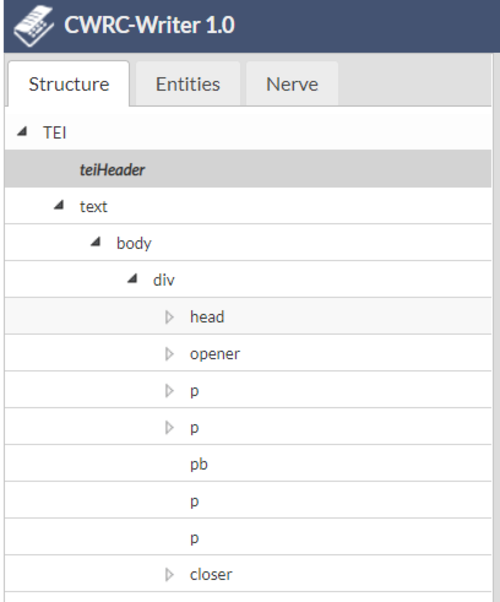Collapse the div node arrow
This screenshot has height=602, width=500.
click(x=132, y=279)
